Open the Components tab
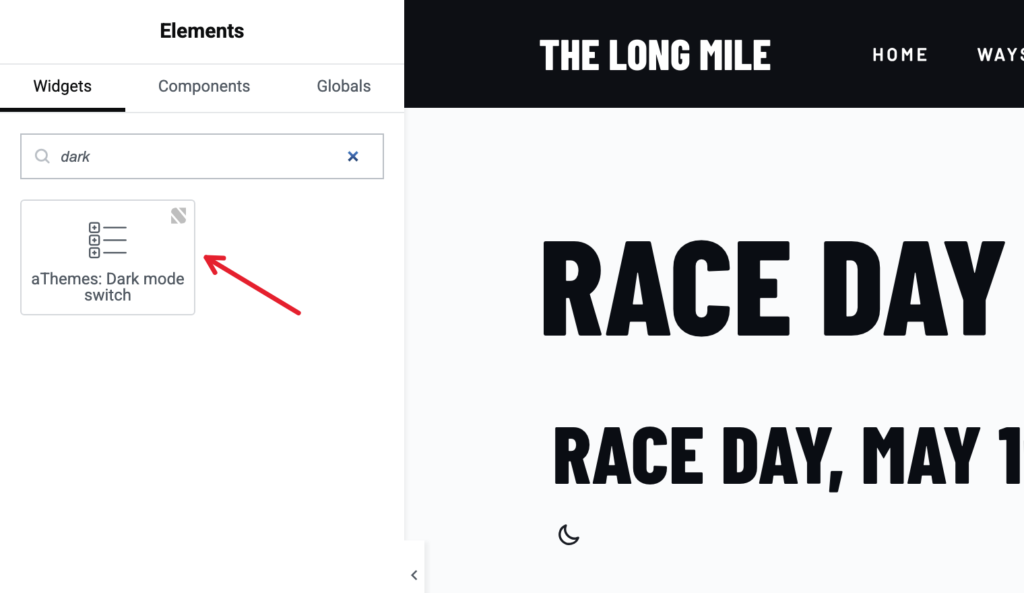Screen dimensions: 1024x593 [204, 86]
